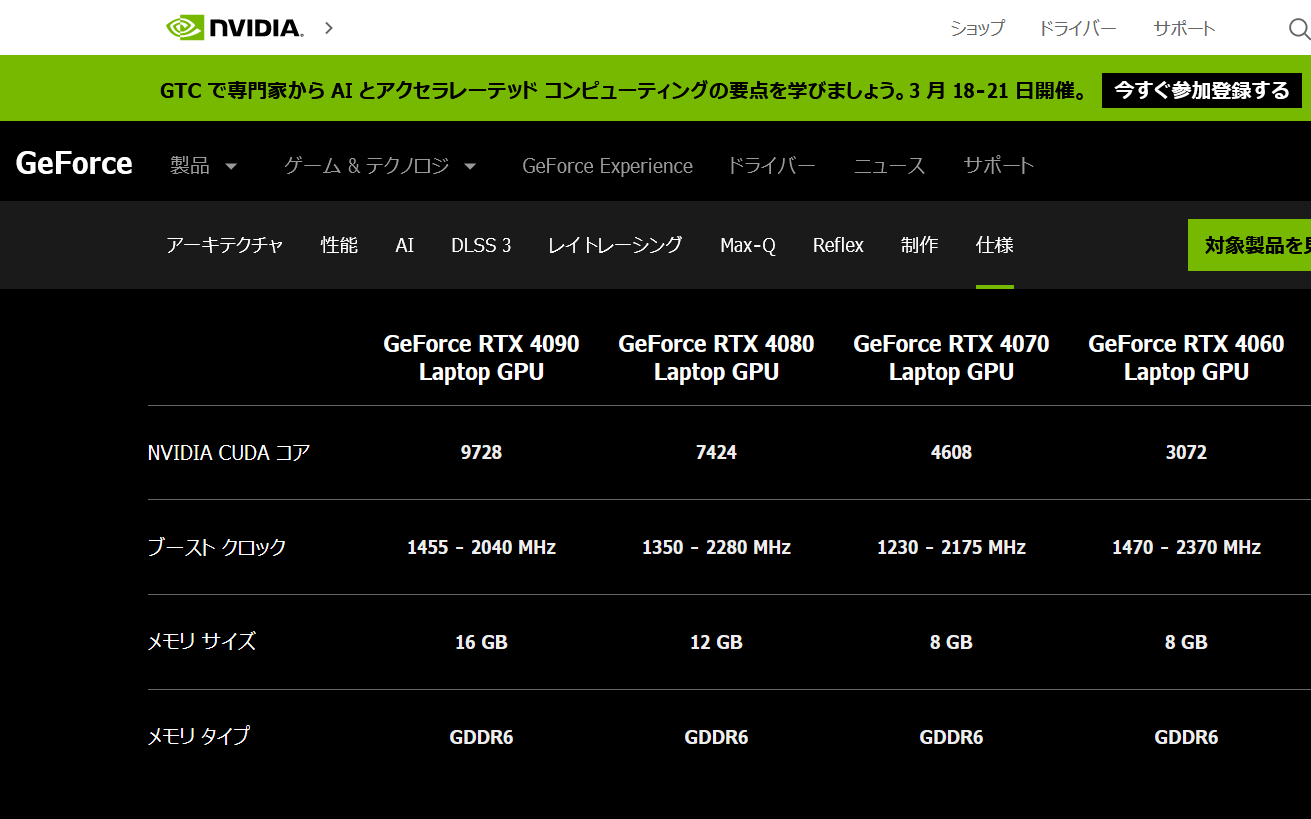This screenshot has width=1311, height=819.
Task: Switch to the DLSS 3 tab
Action: 481,245
